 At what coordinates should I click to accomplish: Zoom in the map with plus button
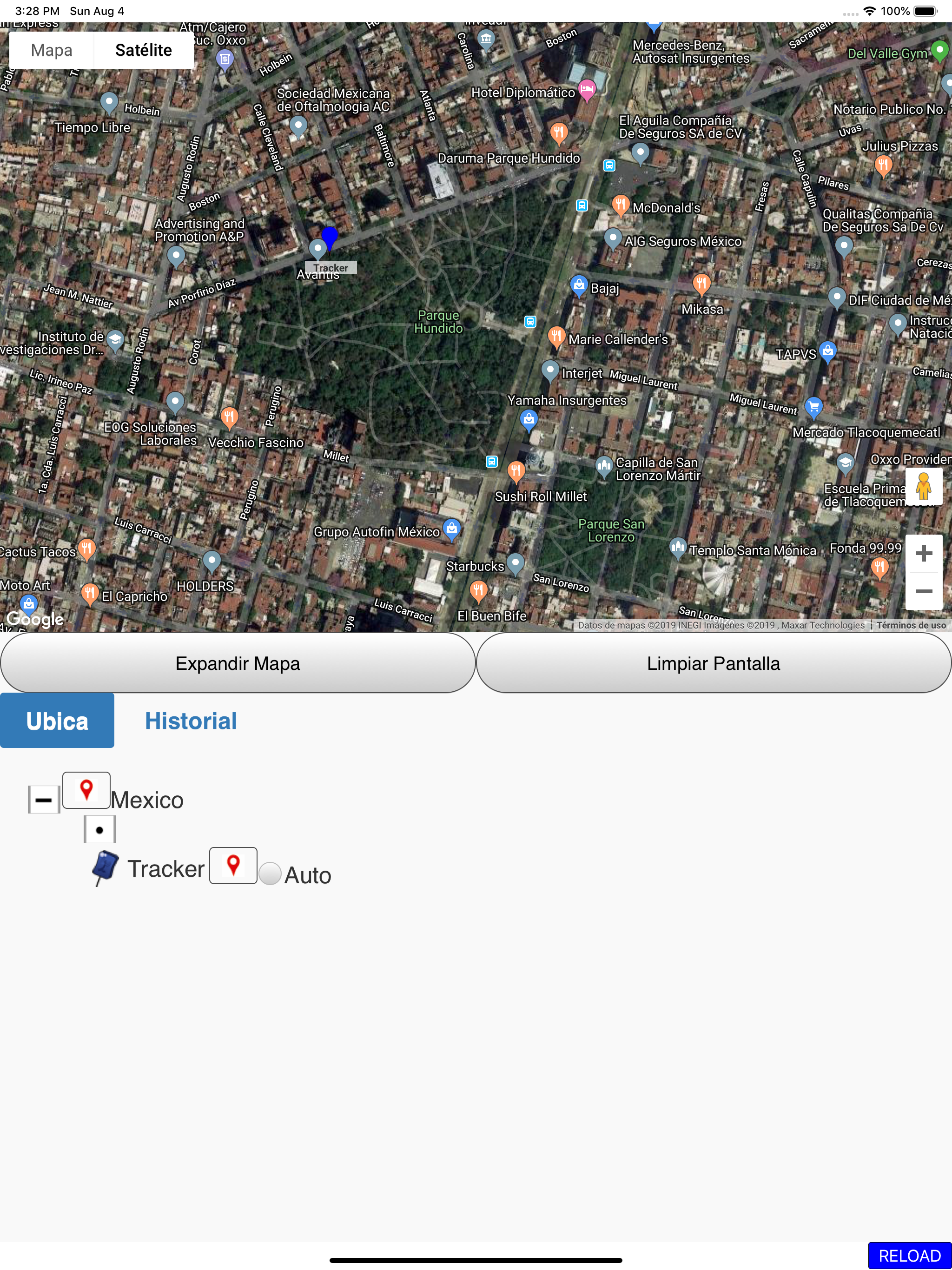click(x=924, y=554)
